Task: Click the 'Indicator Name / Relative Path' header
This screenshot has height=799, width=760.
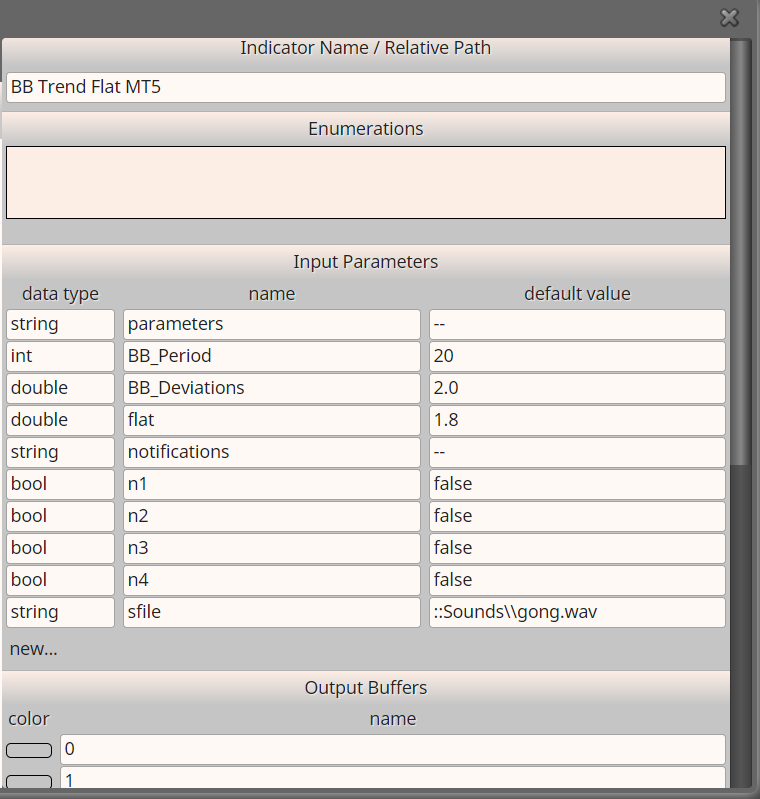Action: click(x=365, y=48)
